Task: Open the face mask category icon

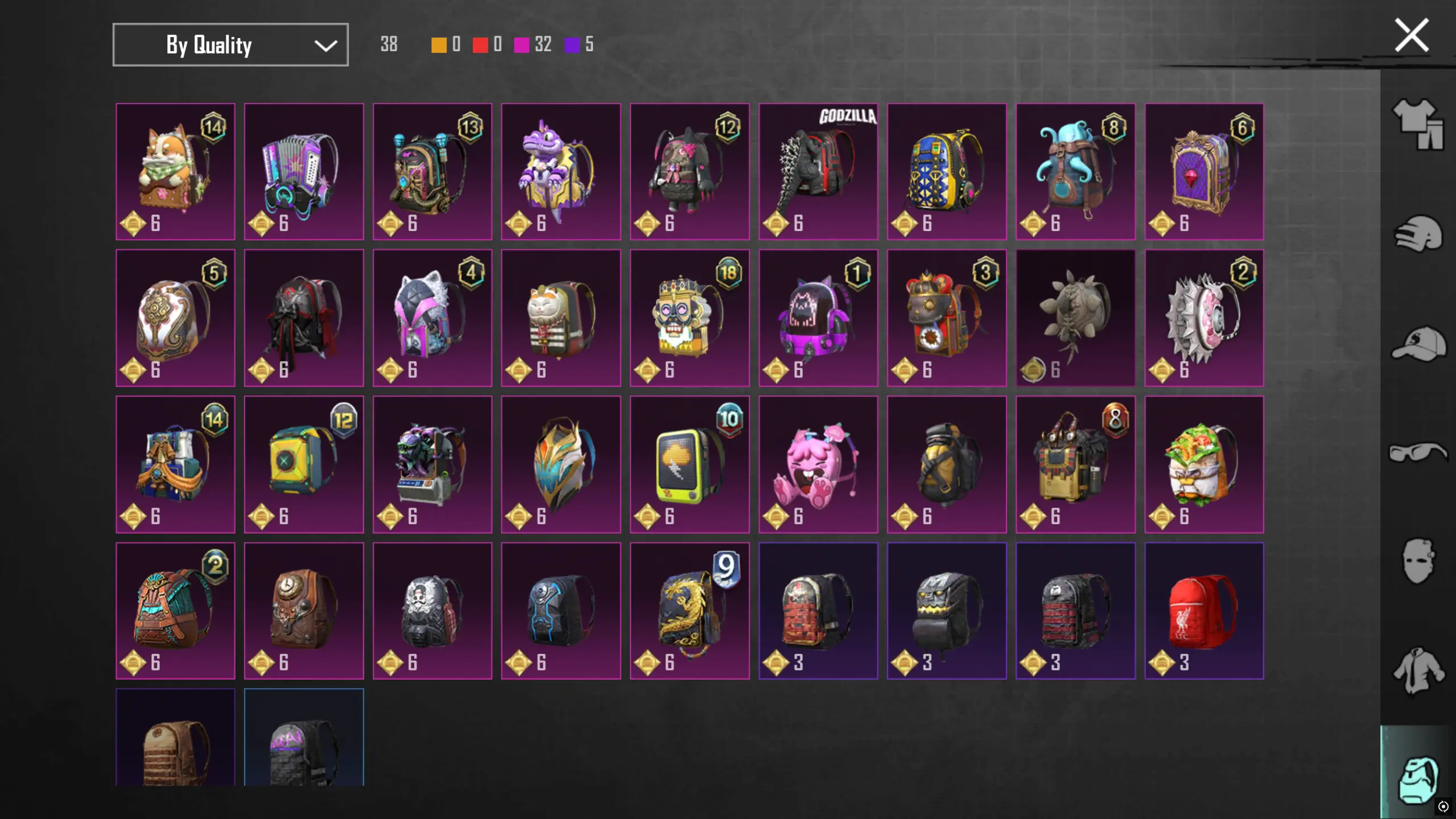Action: tap(1418, 561)
